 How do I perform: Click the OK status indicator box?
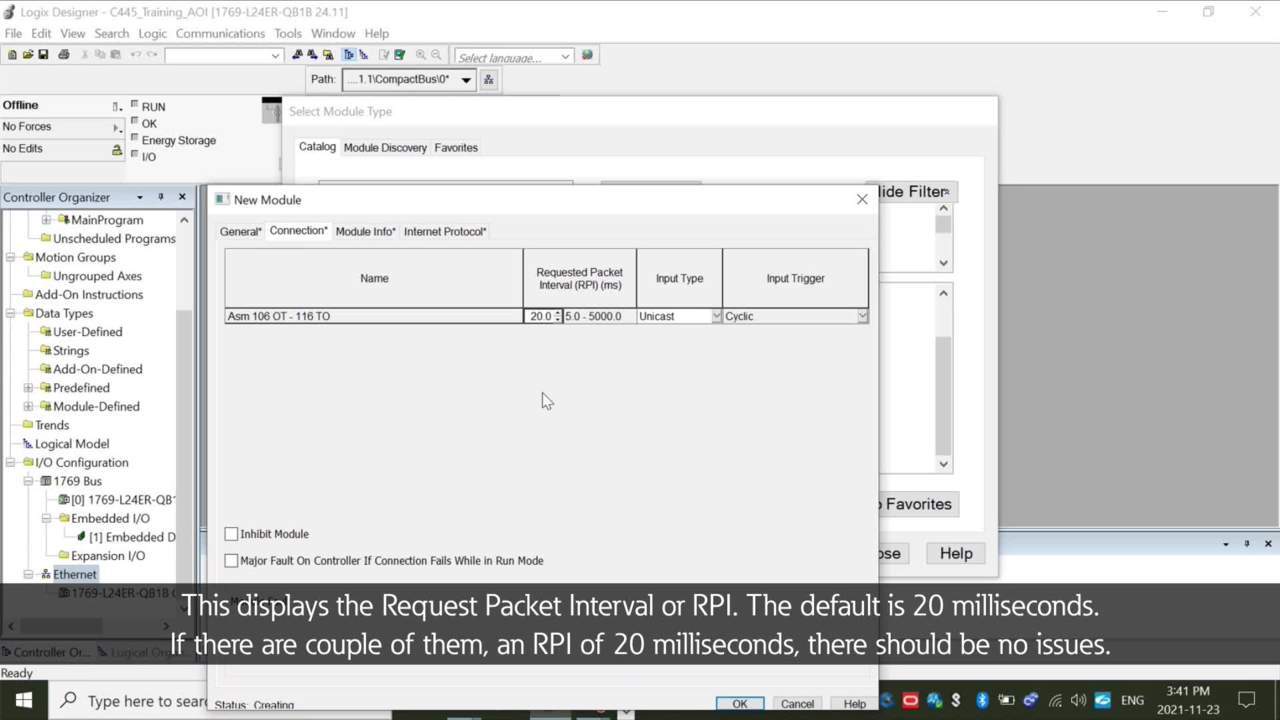tap(135, 121)
